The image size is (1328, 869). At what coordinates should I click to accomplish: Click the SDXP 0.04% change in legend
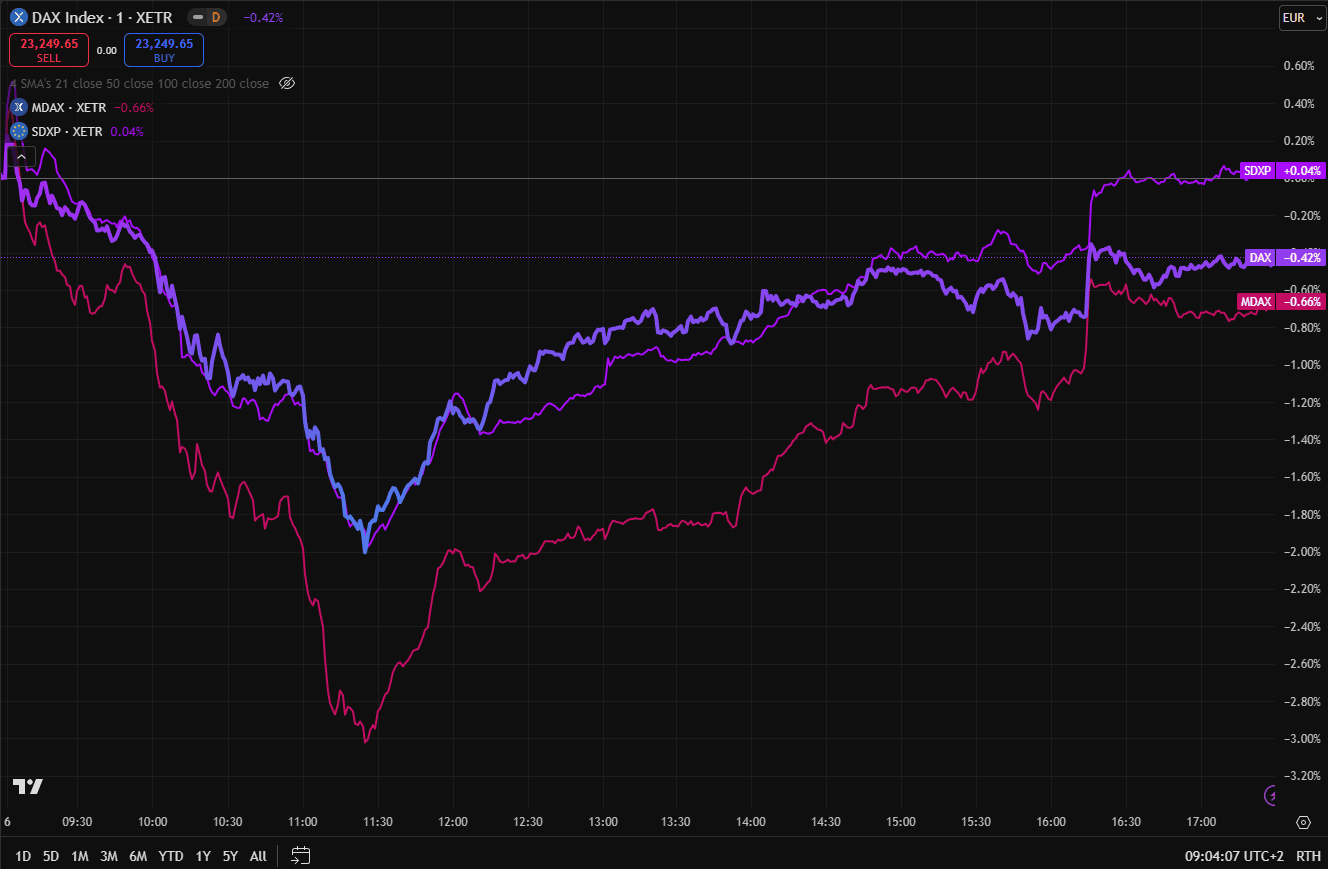point(127,131)
